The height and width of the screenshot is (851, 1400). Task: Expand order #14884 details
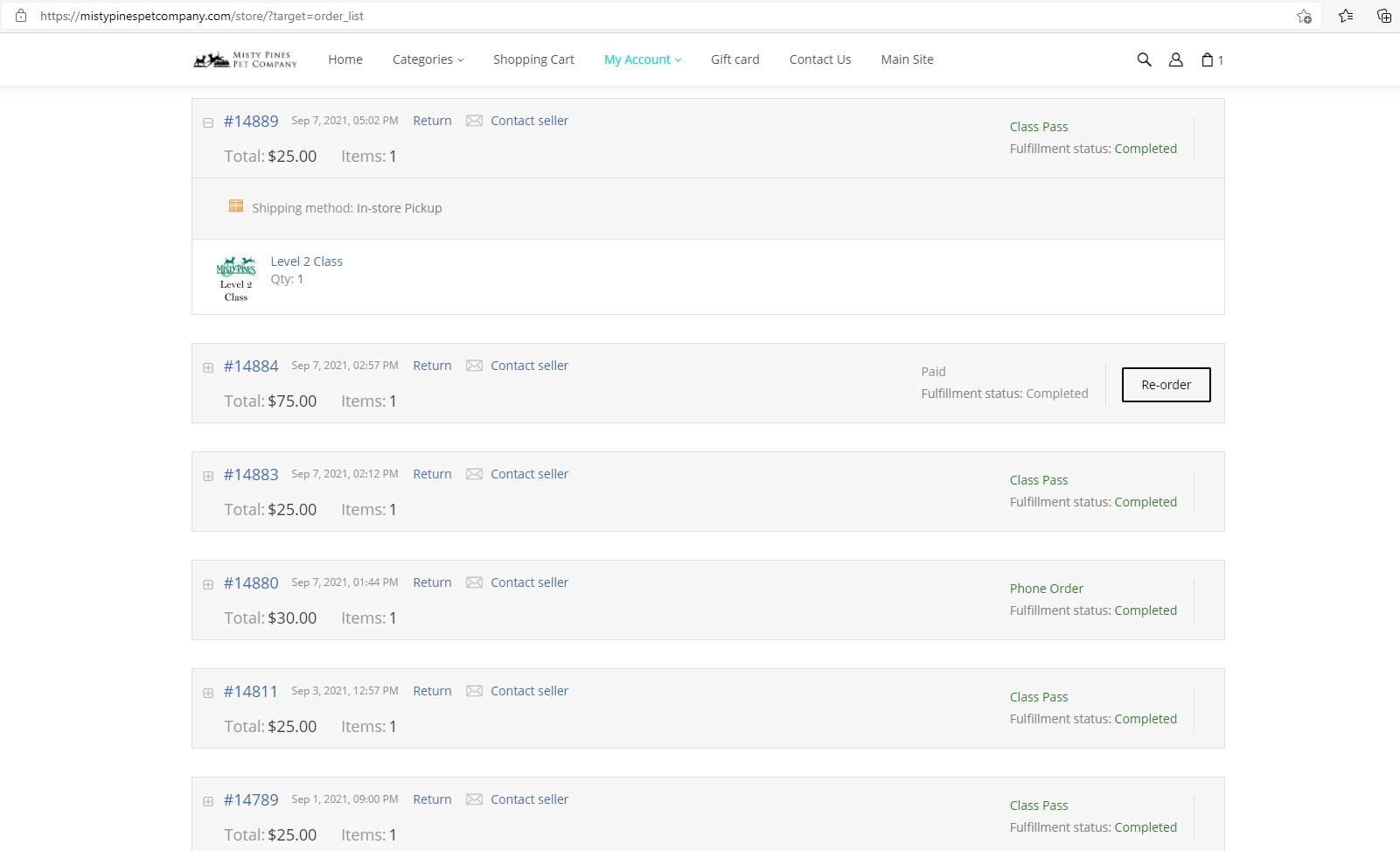(208, 367)
